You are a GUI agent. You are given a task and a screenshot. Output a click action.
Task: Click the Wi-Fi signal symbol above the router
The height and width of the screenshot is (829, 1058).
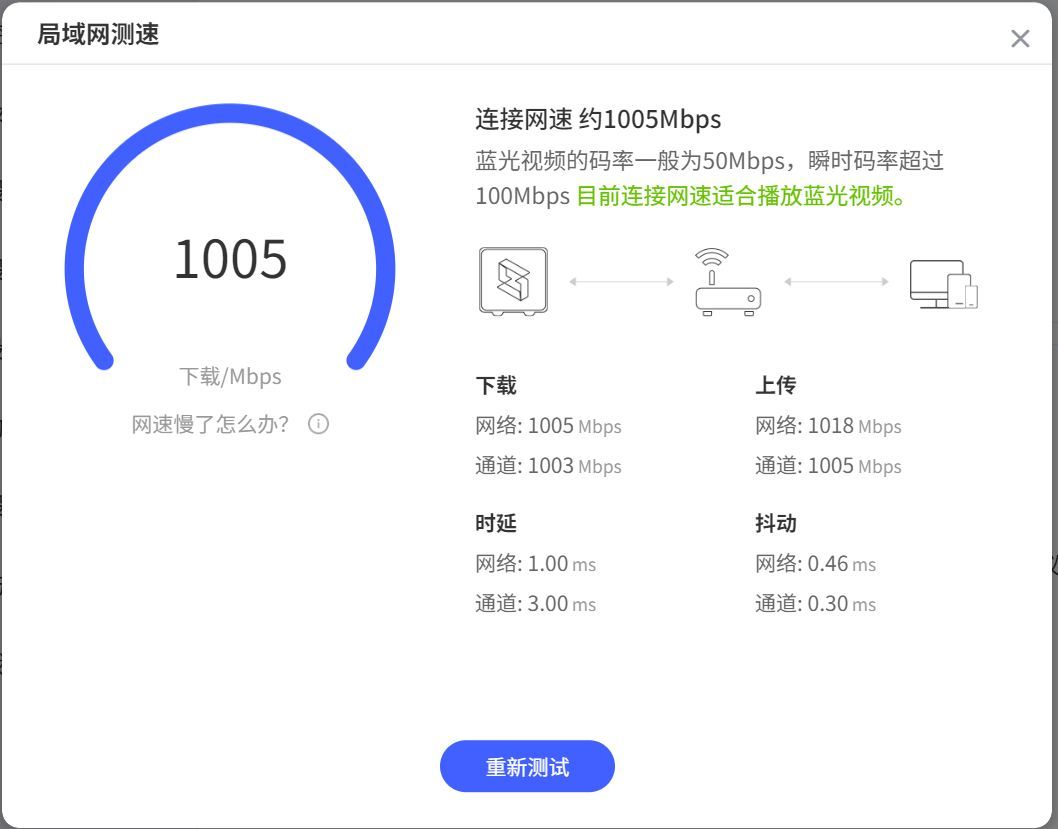tap(711, 254)
